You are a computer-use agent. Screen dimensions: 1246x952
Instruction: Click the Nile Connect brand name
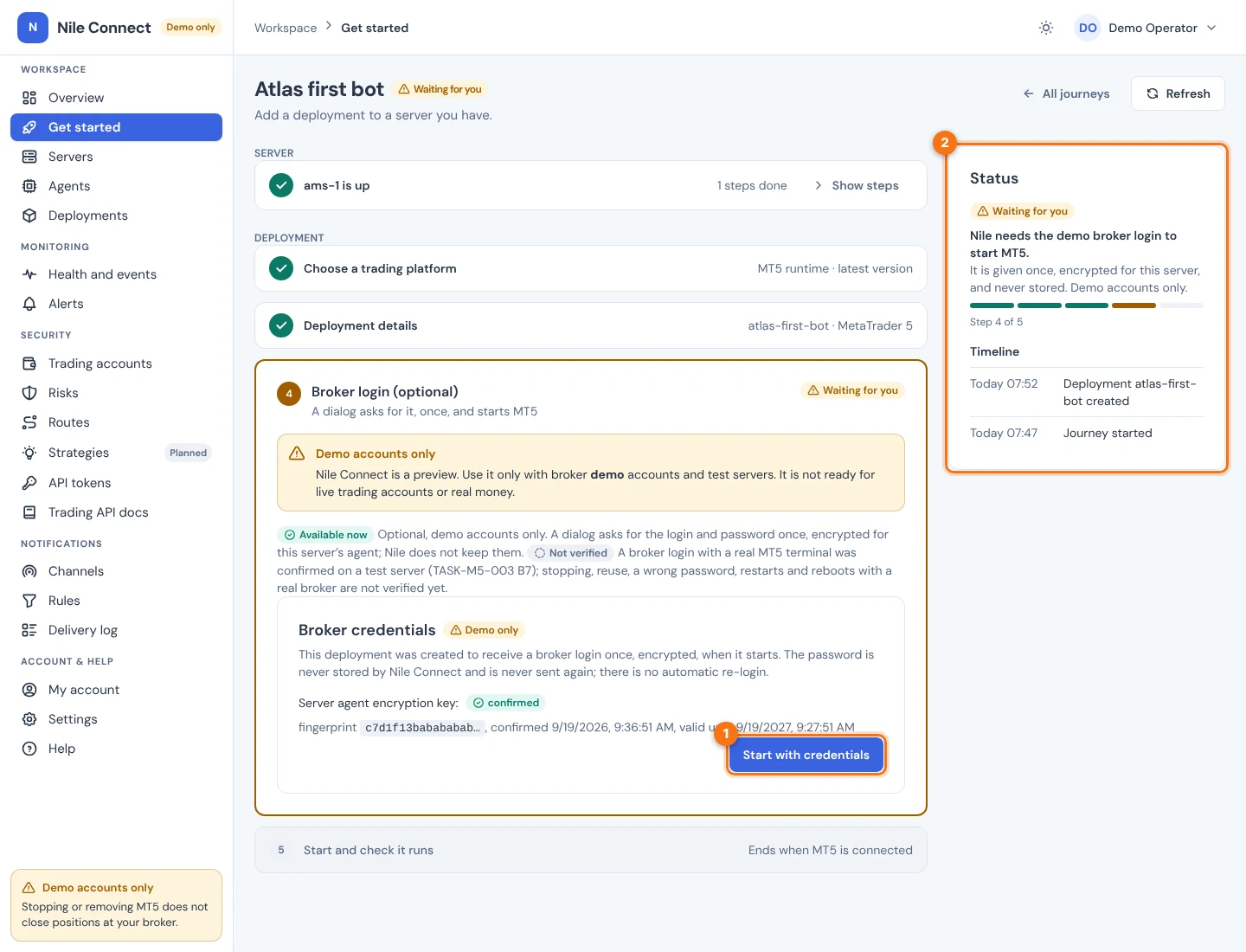coord(104,28)
